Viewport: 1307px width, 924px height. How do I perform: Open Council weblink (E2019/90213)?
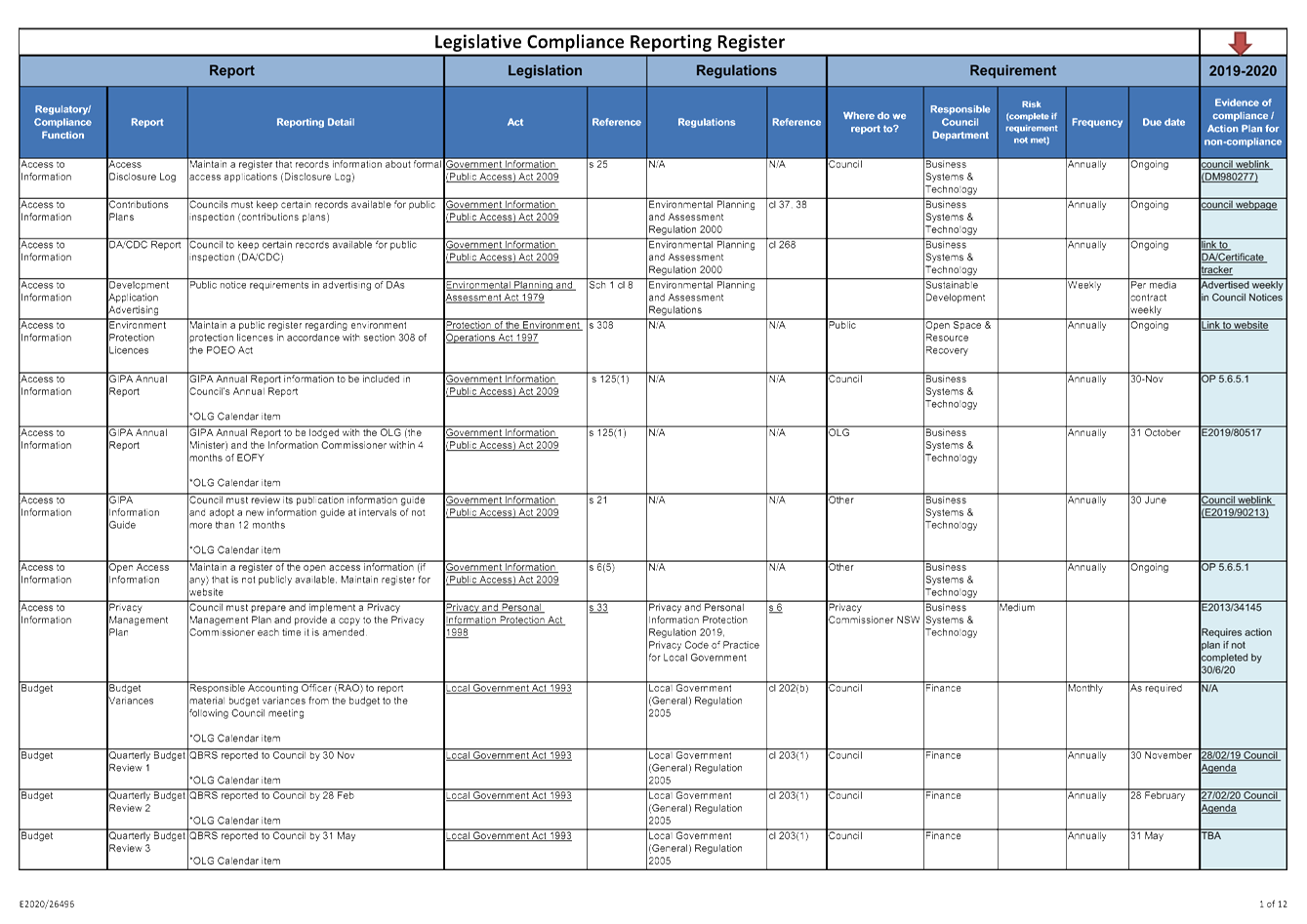tap(1236, 506)
